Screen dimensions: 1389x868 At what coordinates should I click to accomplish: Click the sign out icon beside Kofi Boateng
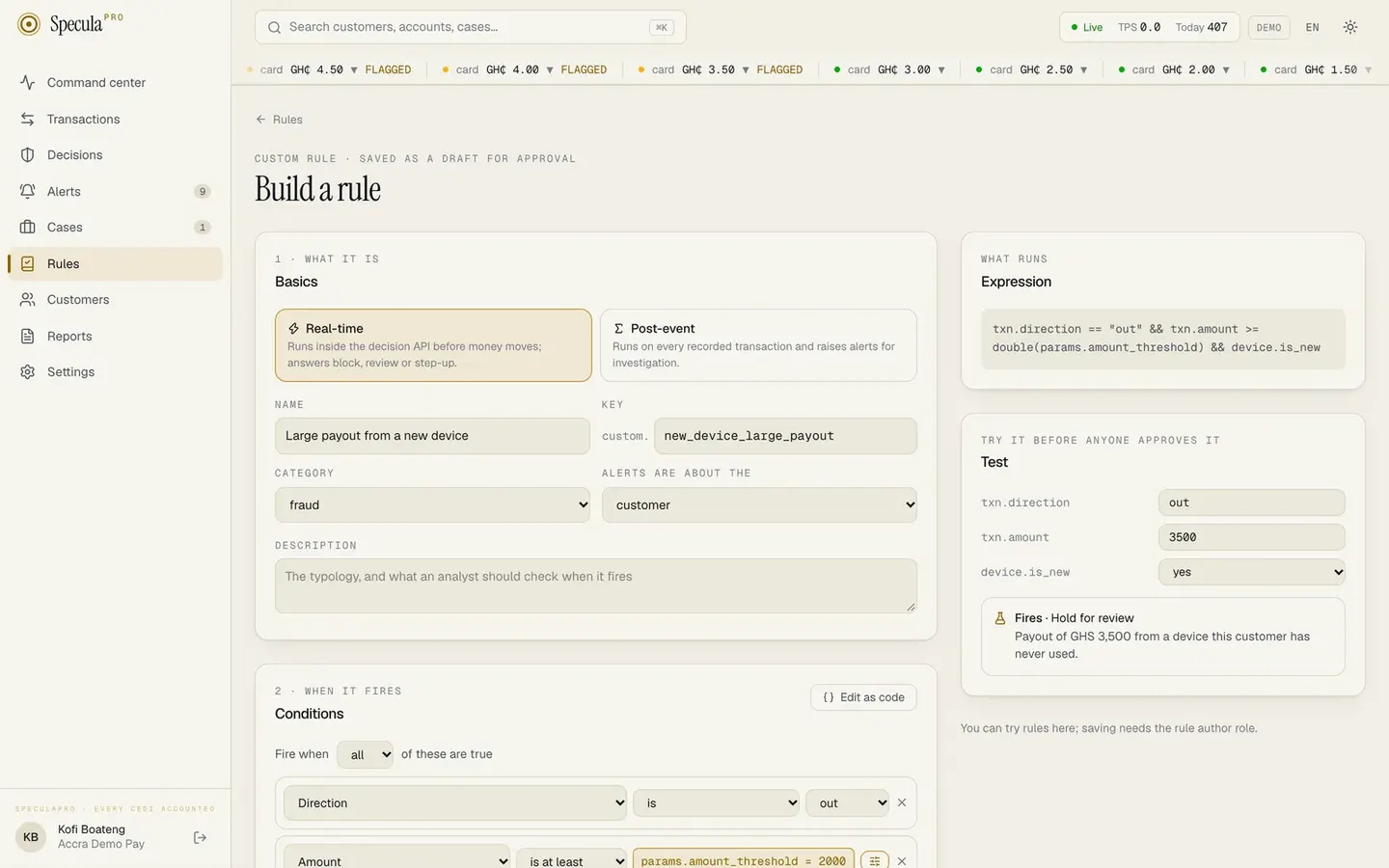pyautogui.click(x=201, y=837)
